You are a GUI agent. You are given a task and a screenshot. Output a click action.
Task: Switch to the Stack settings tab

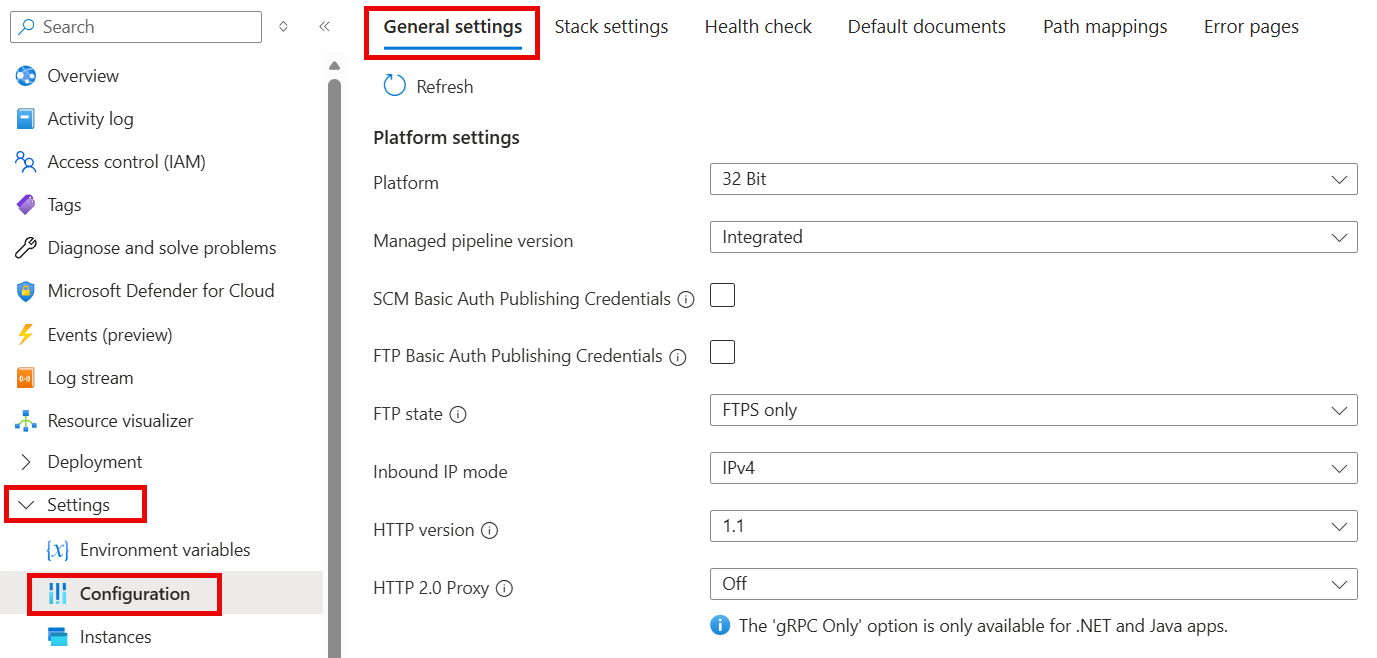coord(611,27)
